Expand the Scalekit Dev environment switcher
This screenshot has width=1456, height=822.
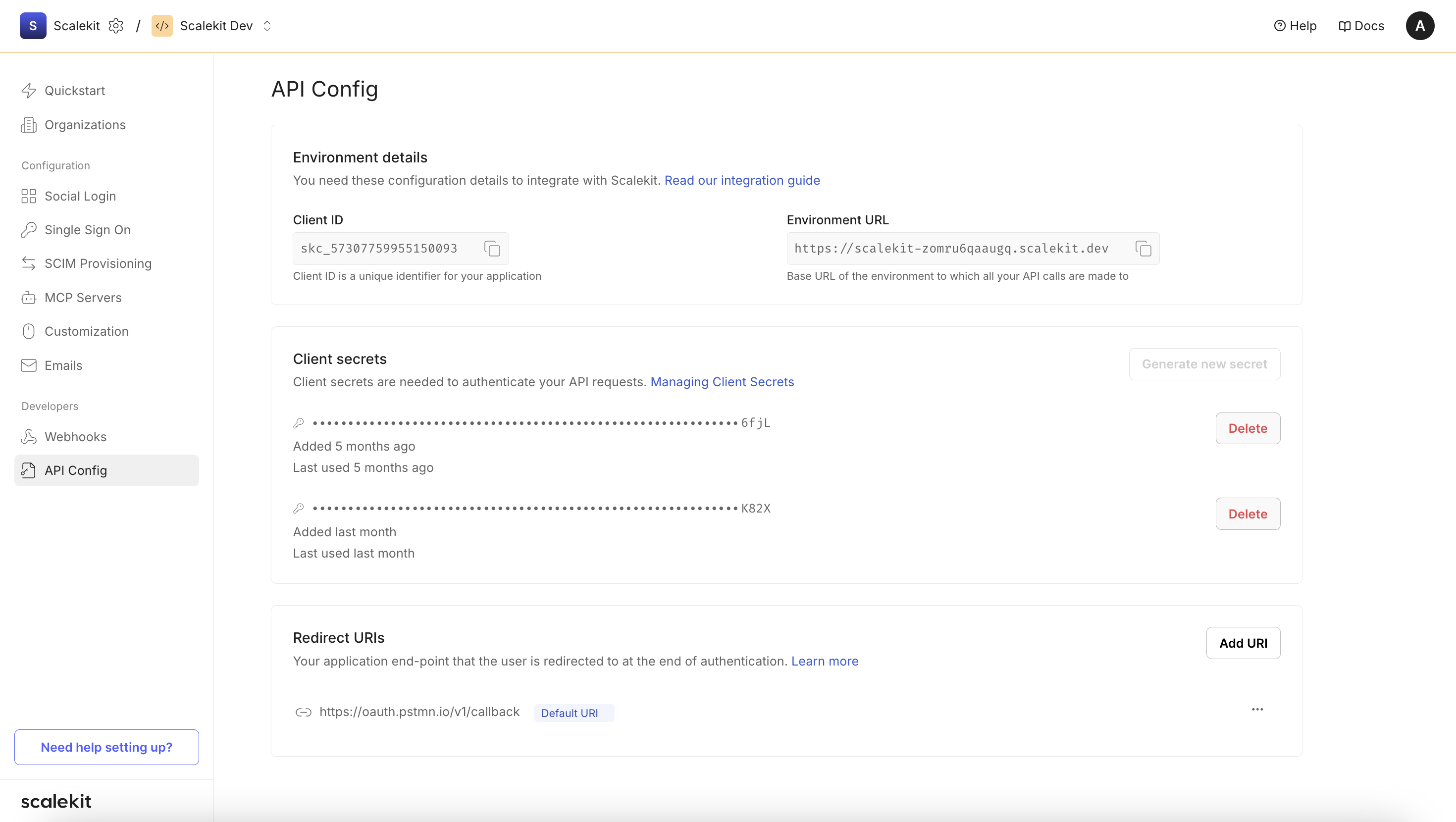[267, 26]
